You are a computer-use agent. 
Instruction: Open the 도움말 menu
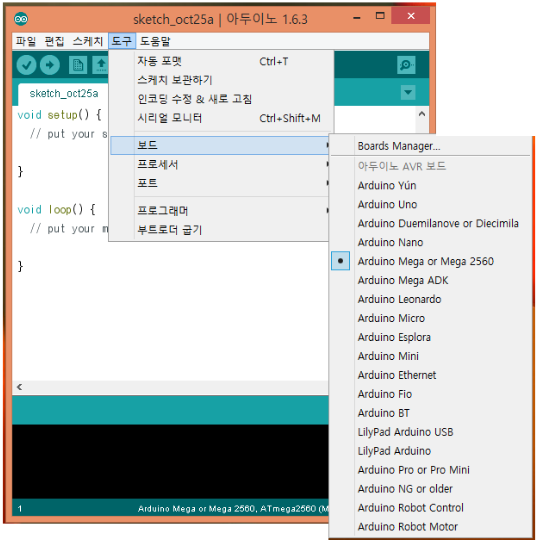pos(155,41)
